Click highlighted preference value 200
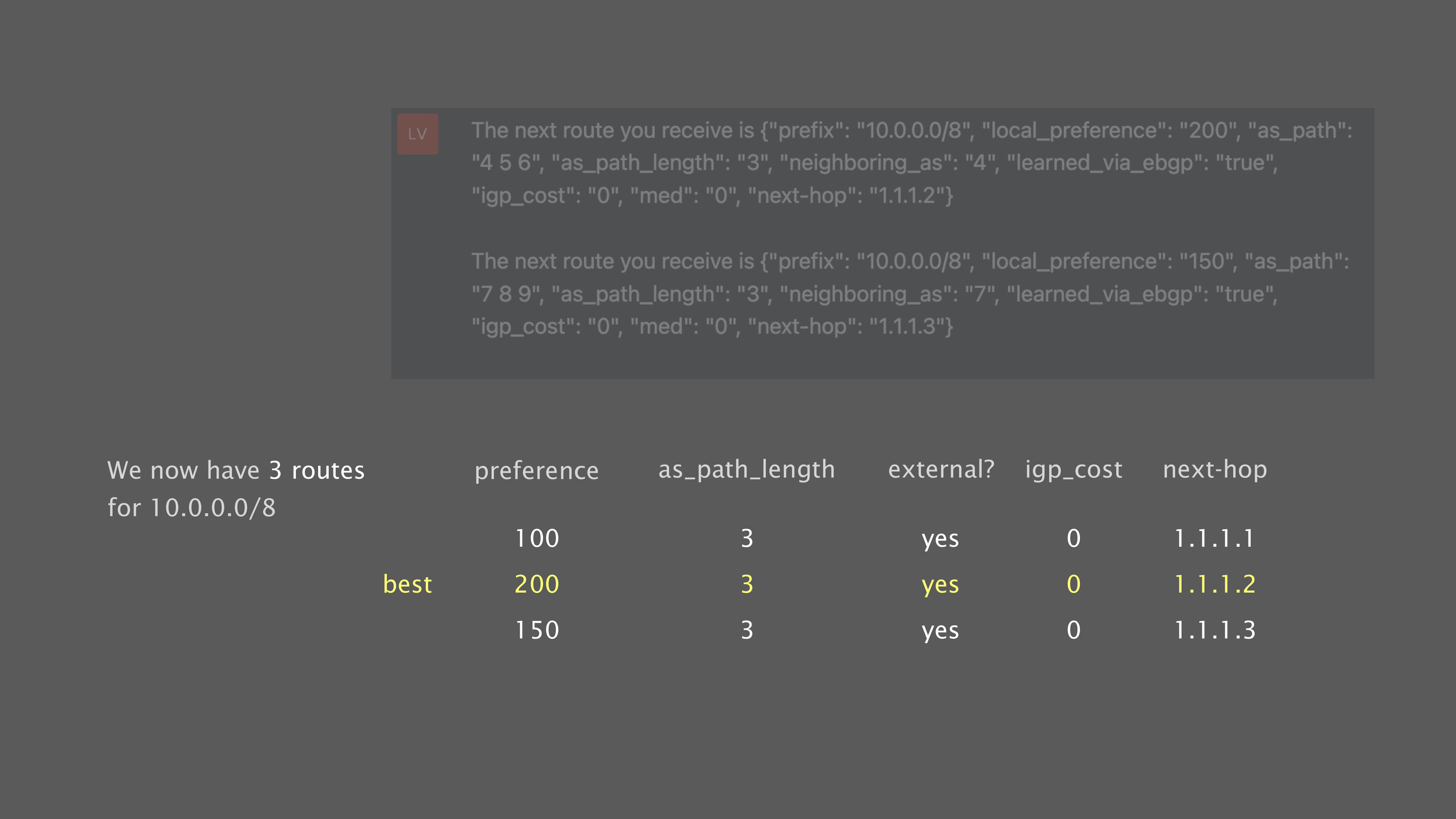This screenshot has width=1456, height=819. (537, 585)
